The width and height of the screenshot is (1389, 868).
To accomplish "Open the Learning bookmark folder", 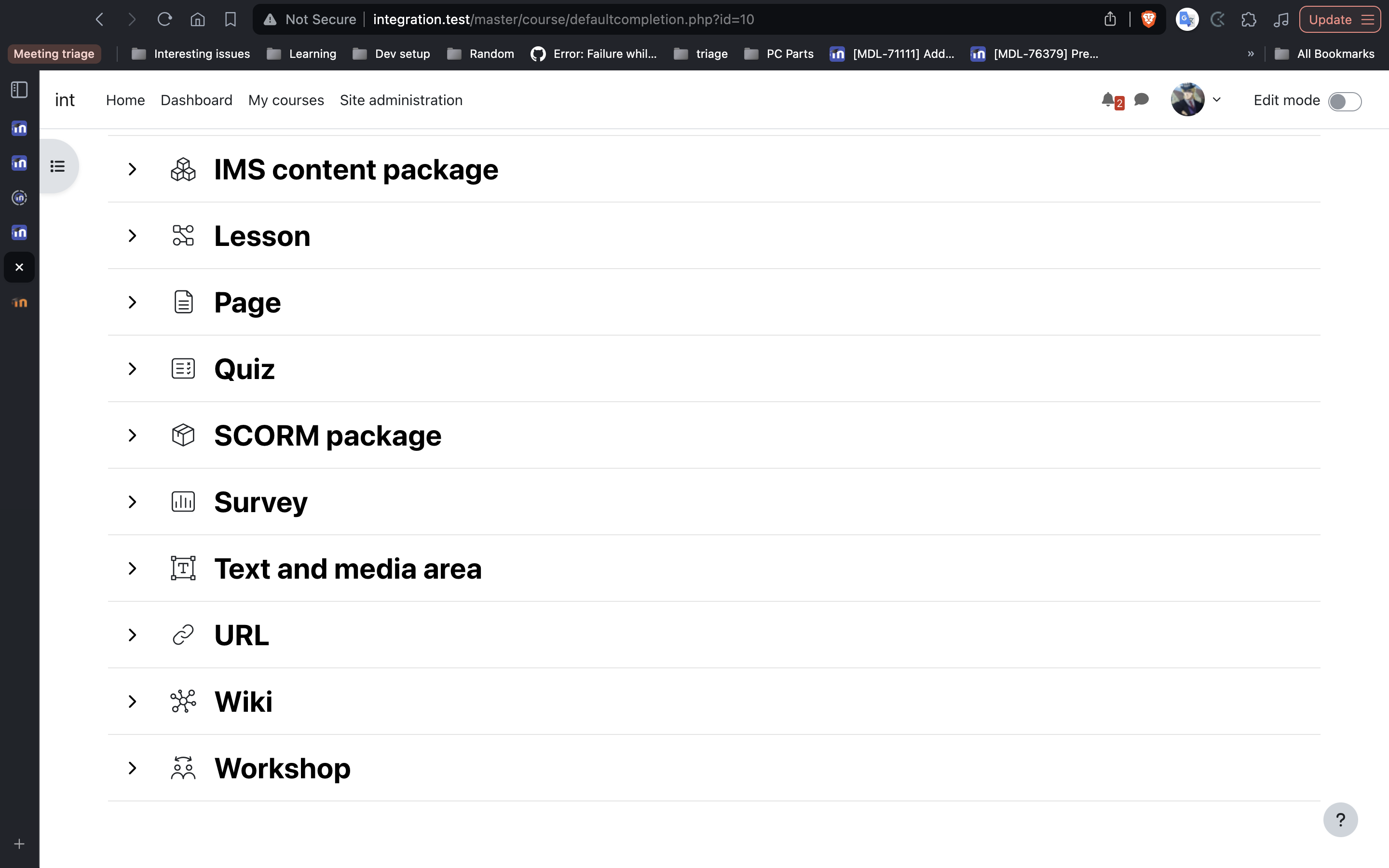I will pos(302,54).
